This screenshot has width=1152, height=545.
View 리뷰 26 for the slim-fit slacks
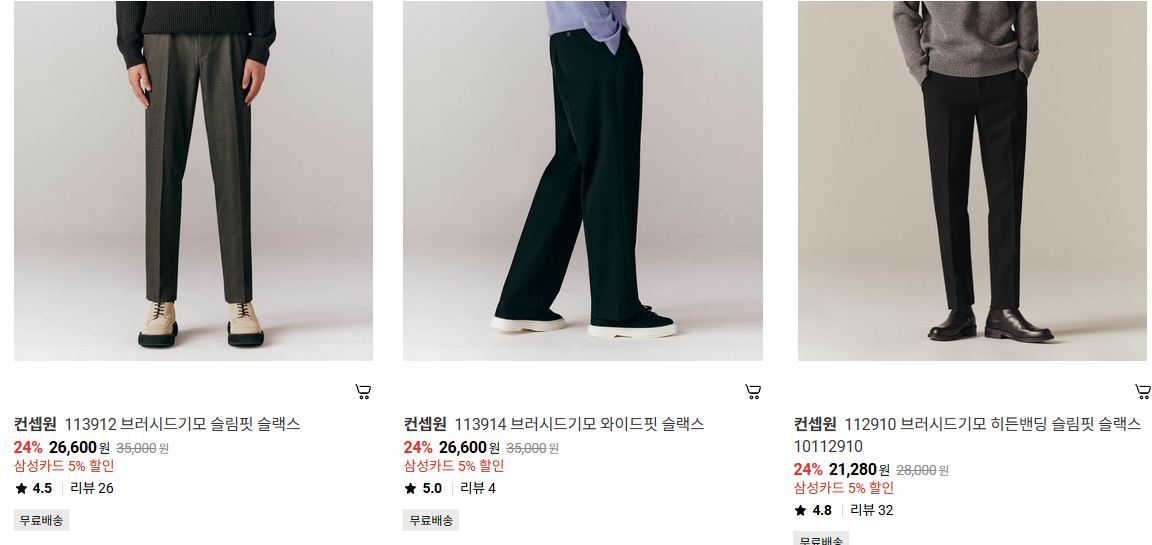92,488
